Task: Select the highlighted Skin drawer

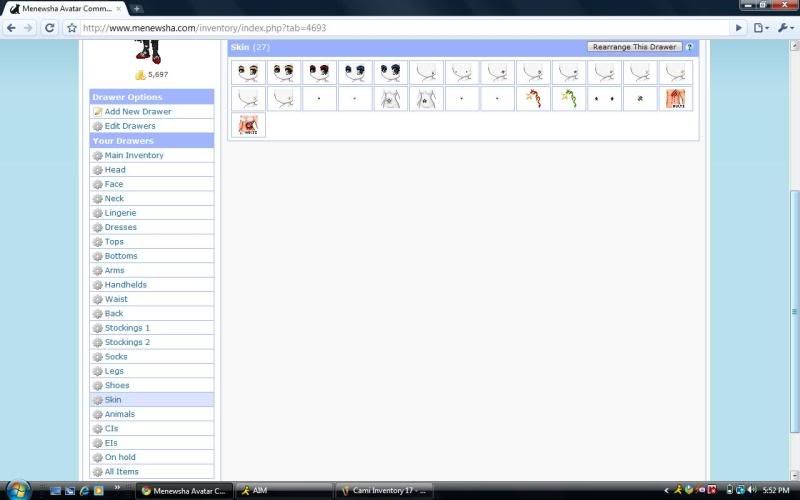Action: coord(152,399)
